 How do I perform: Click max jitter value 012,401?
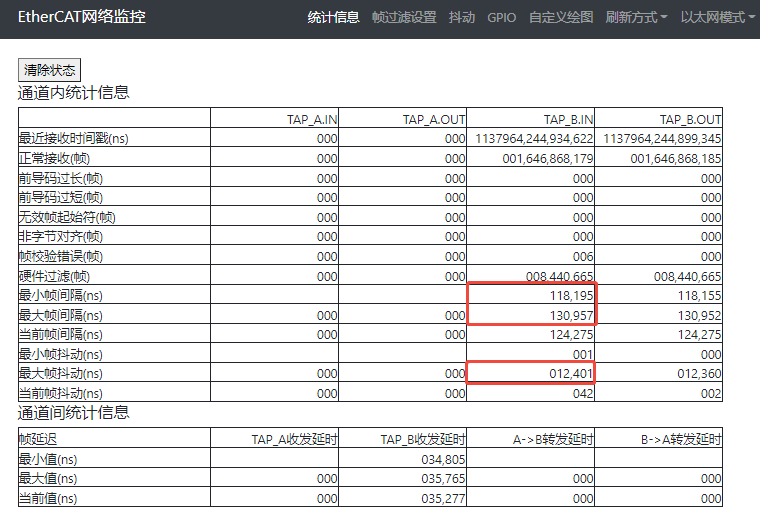tap(571, 373)
